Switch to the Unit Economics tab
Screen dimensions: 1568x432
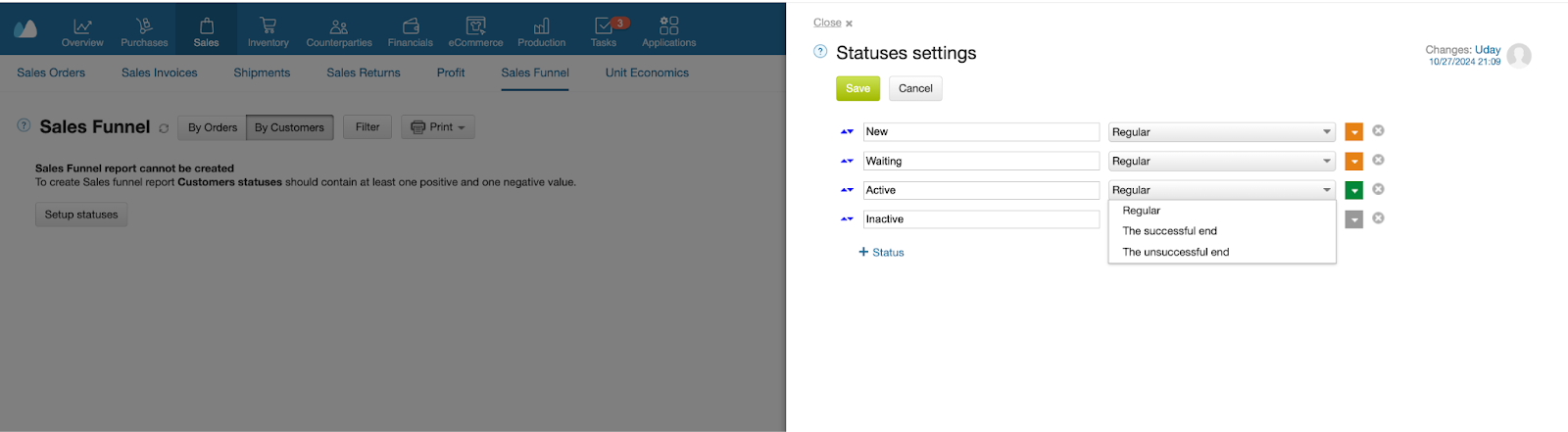pos(647,72)
